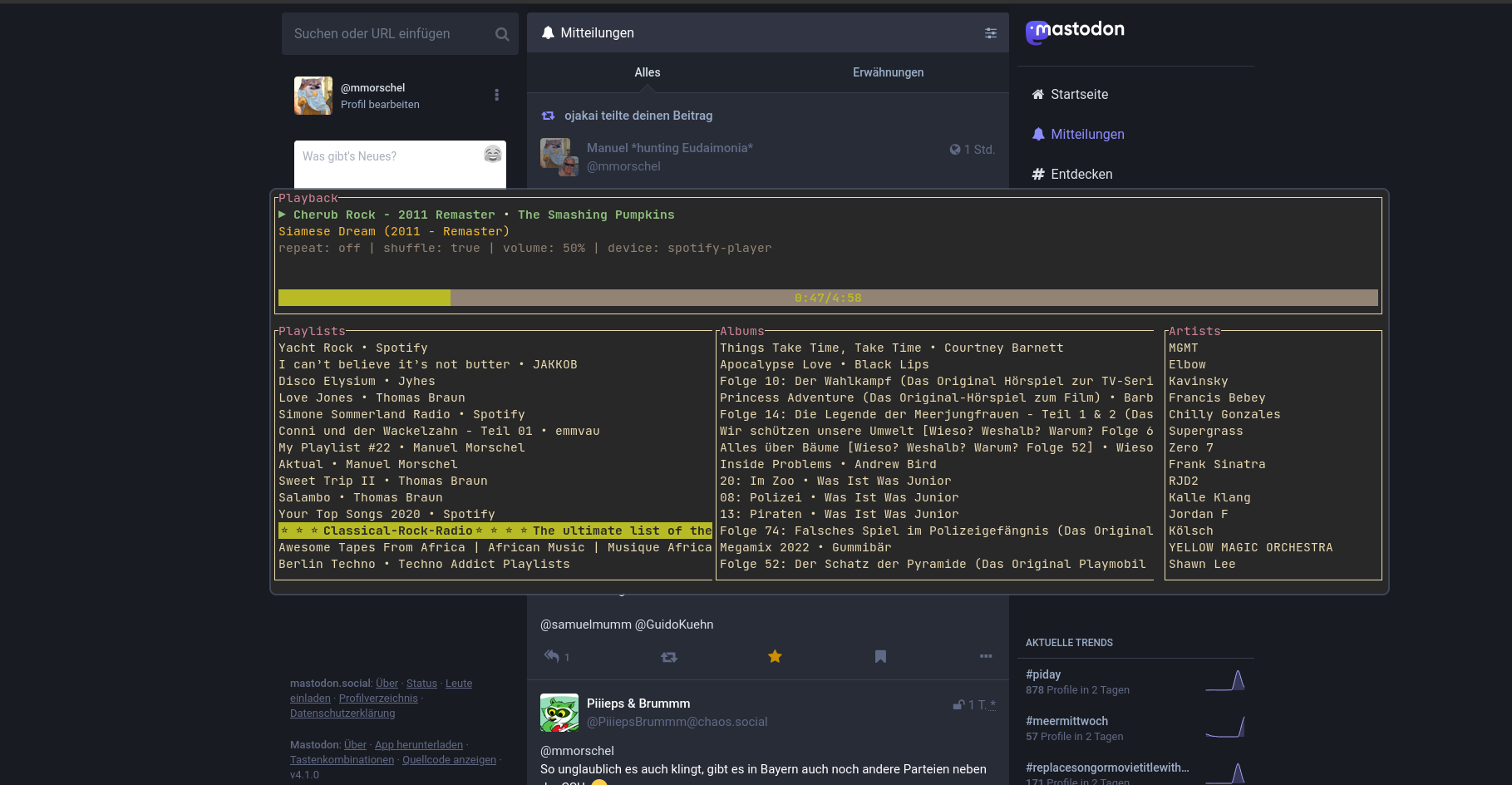Screen dimensions: 1512x785
Task: Select artist Kavinsky
Action: [x=1199, y=381]
